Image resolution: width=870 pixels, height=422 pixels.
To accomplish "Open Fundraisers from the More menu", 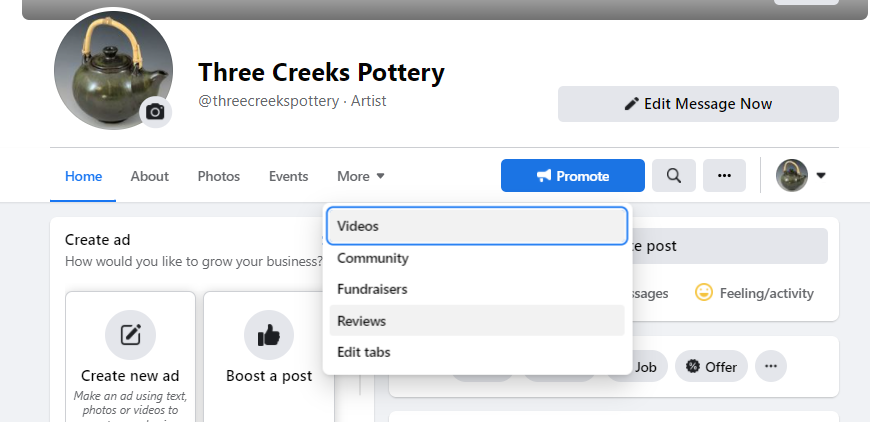I will (x=372, y=289).
